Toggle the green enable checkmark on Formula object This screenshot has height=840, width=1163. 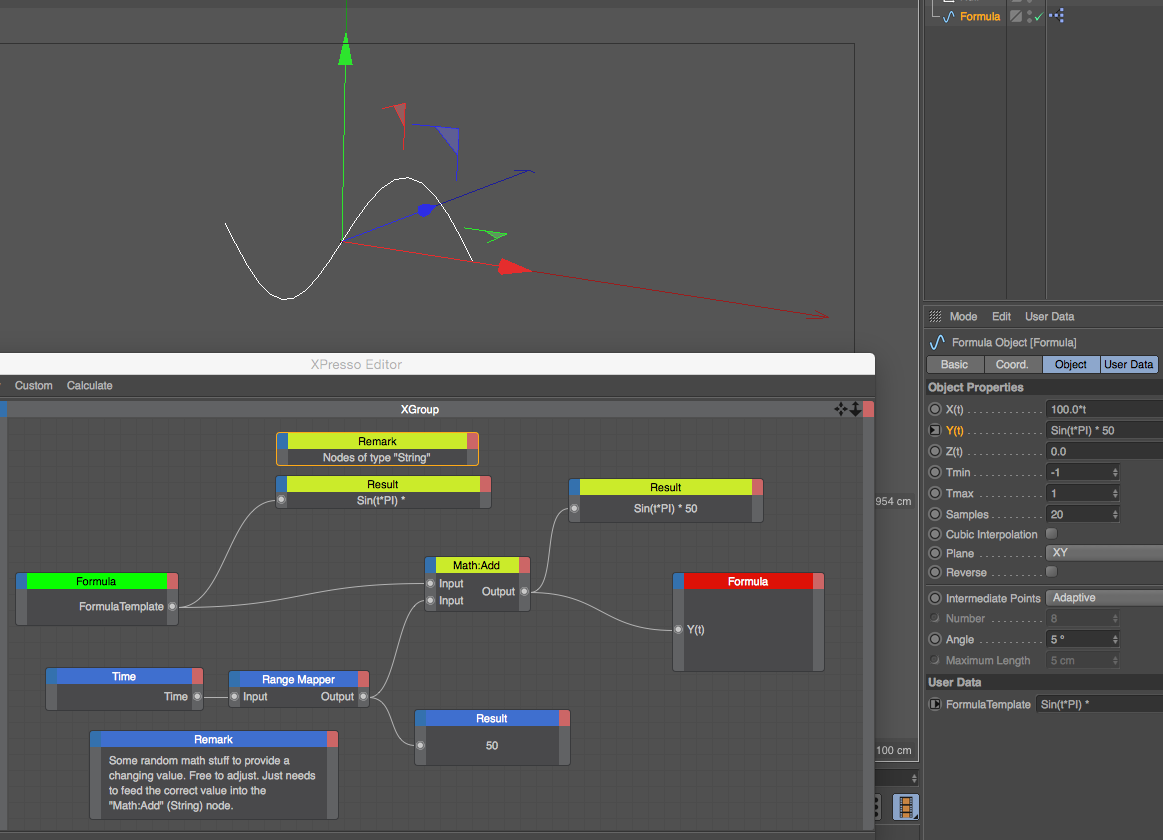(1040, 15)
